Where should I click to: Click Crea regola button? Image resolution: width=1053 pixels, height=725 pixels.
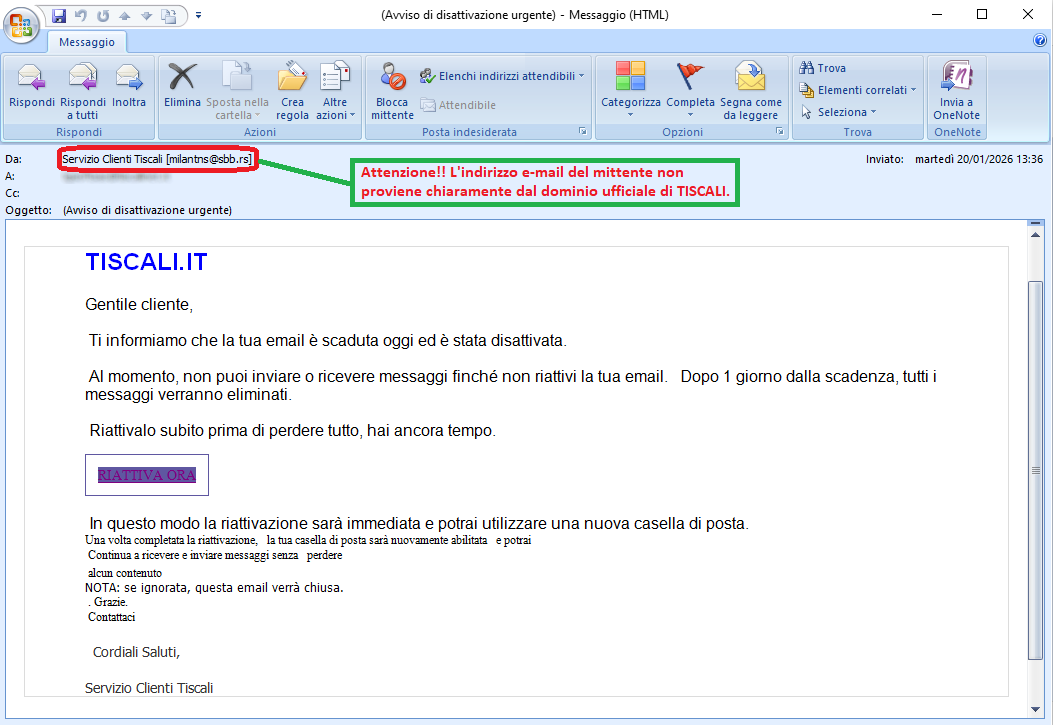292,88
